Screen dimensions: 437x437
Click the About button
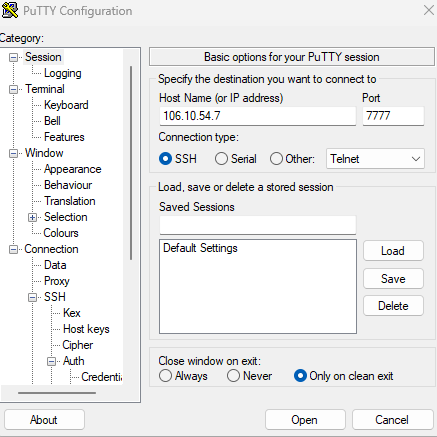coord(44,420)
